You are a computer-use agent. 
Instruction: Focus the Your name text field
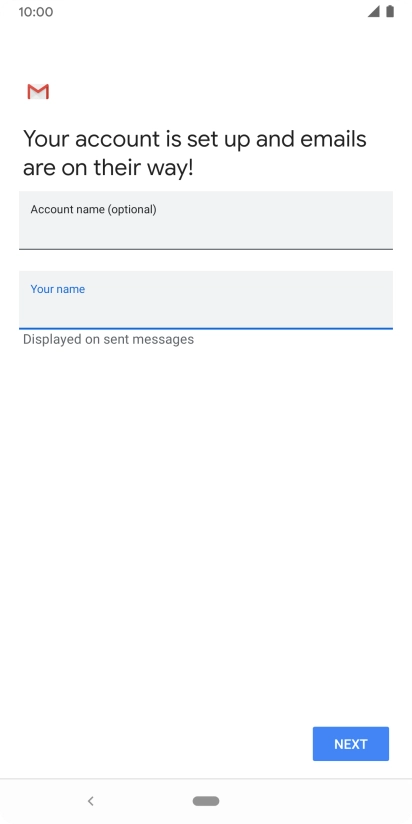[x=206, y=300]
